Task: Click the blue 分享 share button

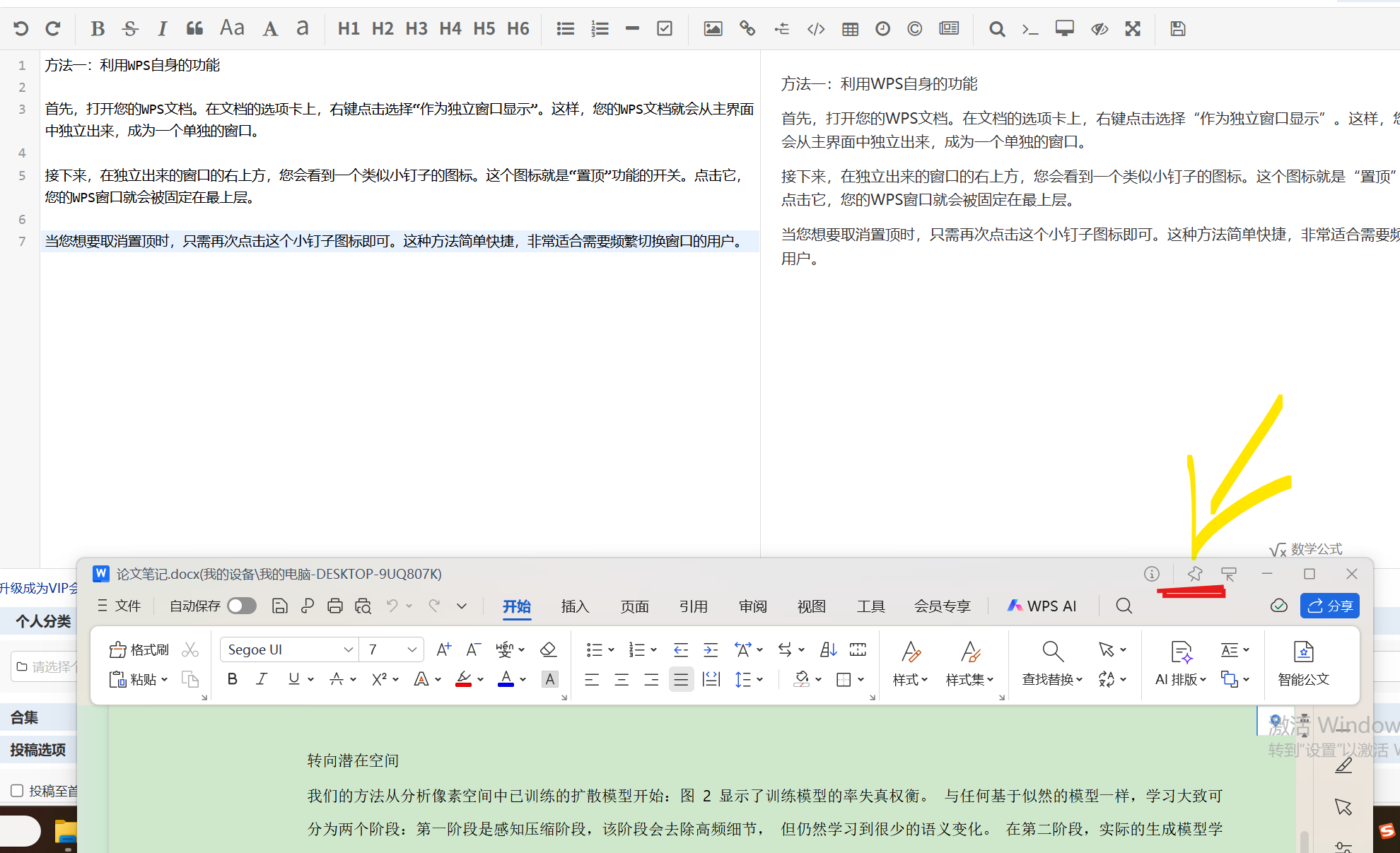Action: pos(1329,606)
